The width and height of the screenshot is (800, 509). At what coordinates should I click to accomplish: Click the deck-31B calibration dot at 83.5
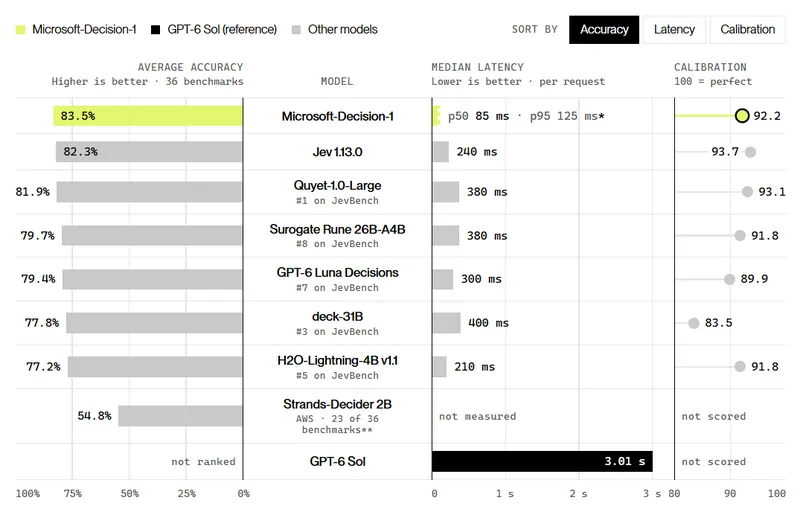pyautogui.click(x=693, y=323)
